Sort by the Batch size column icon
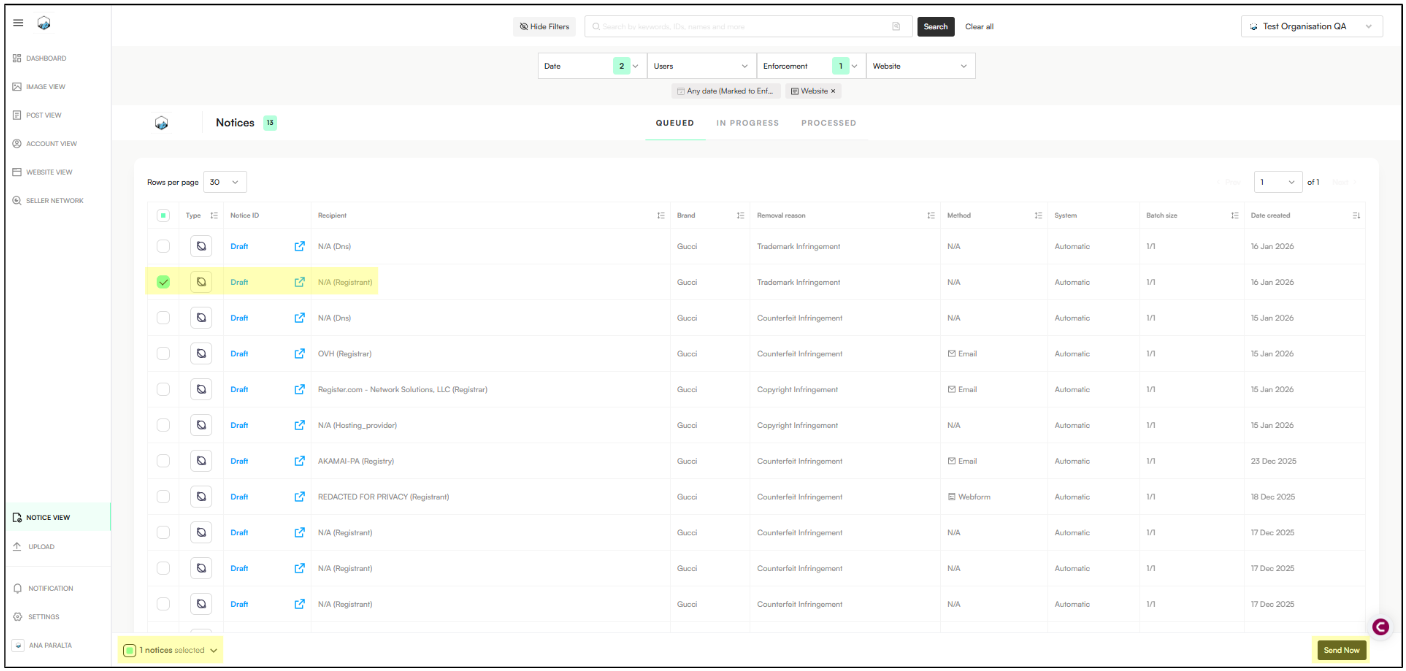The height and width of the screenshot is (671, 1406). point(1236,215)
